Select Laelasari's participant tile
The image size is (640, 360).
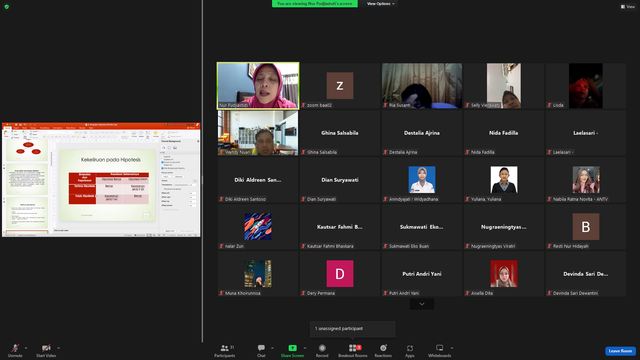pos(586,133)
